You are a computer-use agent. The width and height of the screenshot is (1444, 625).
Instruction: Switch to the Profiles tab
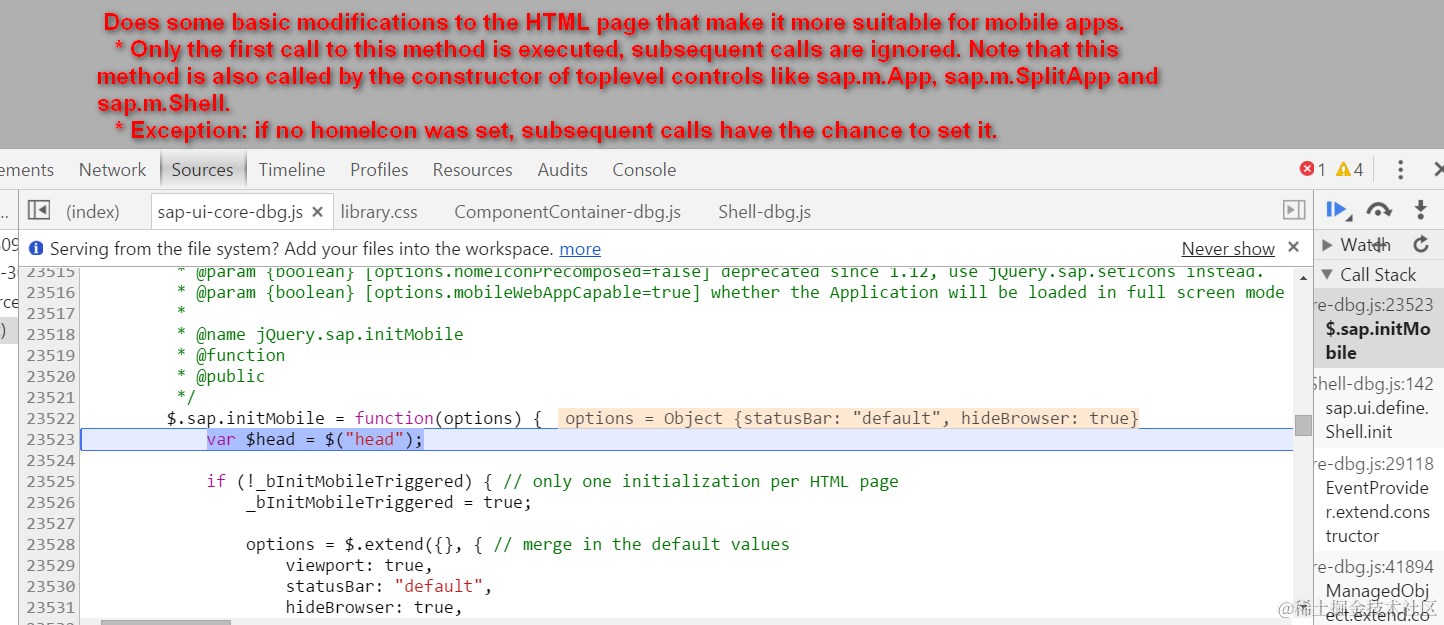pyautogui.click(x=379, y=170)
